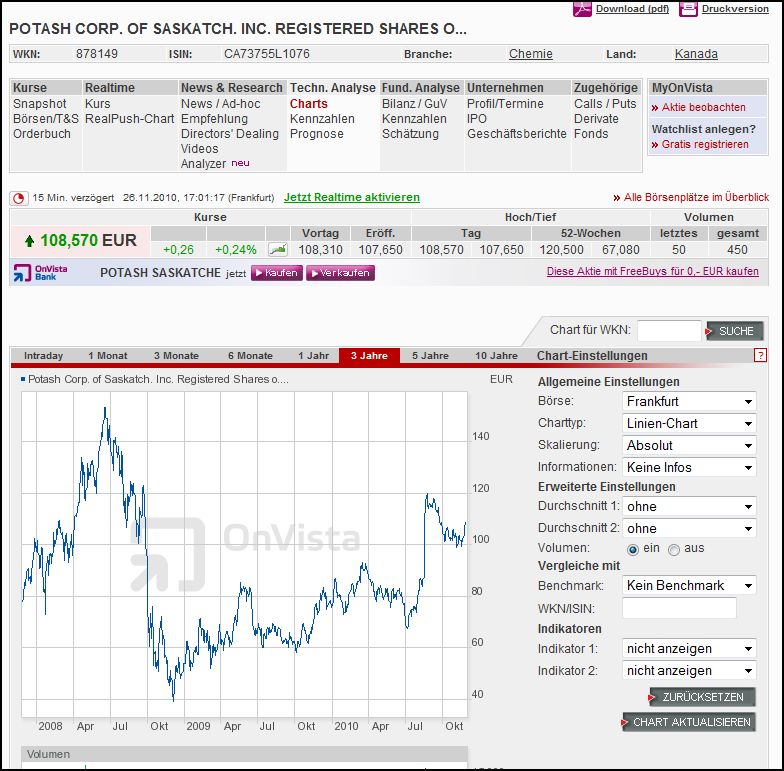This screenshot has width=784, height=771.
Task: Click the OnVista Bank logo
Action: tap(37, 272)
